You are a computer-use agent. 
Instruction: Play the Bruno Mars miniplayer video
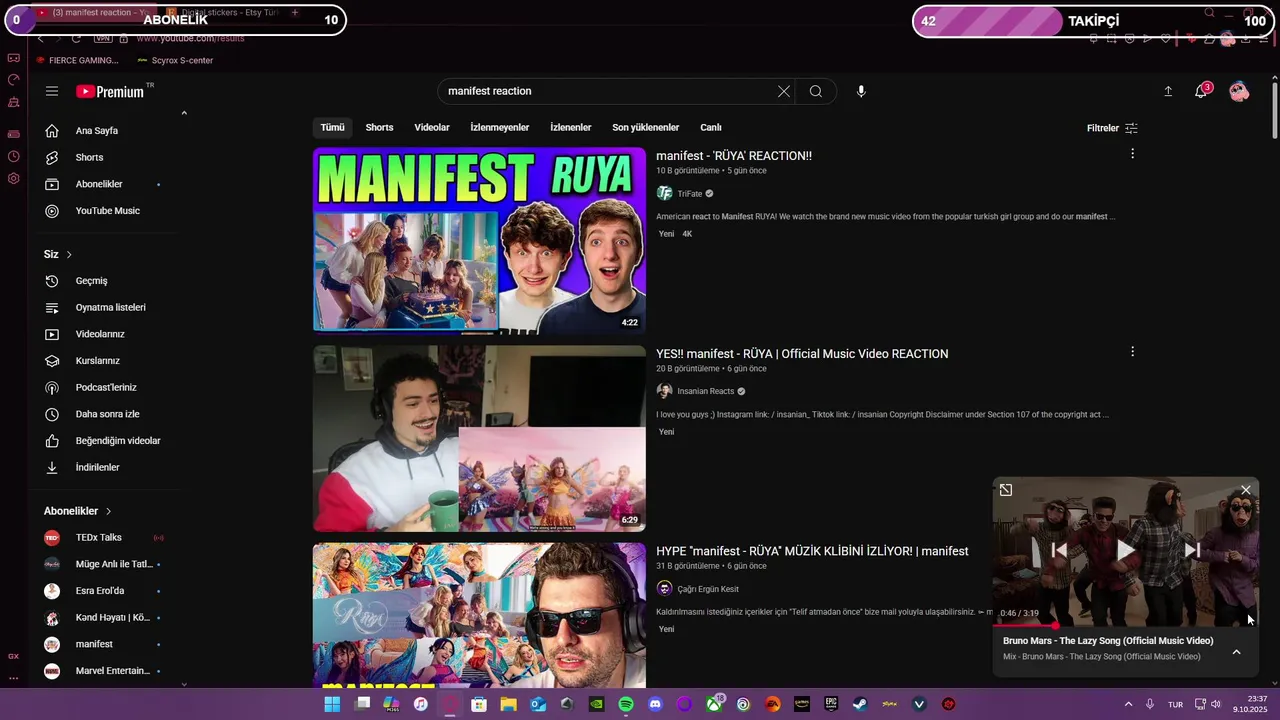click(1125, 549)
